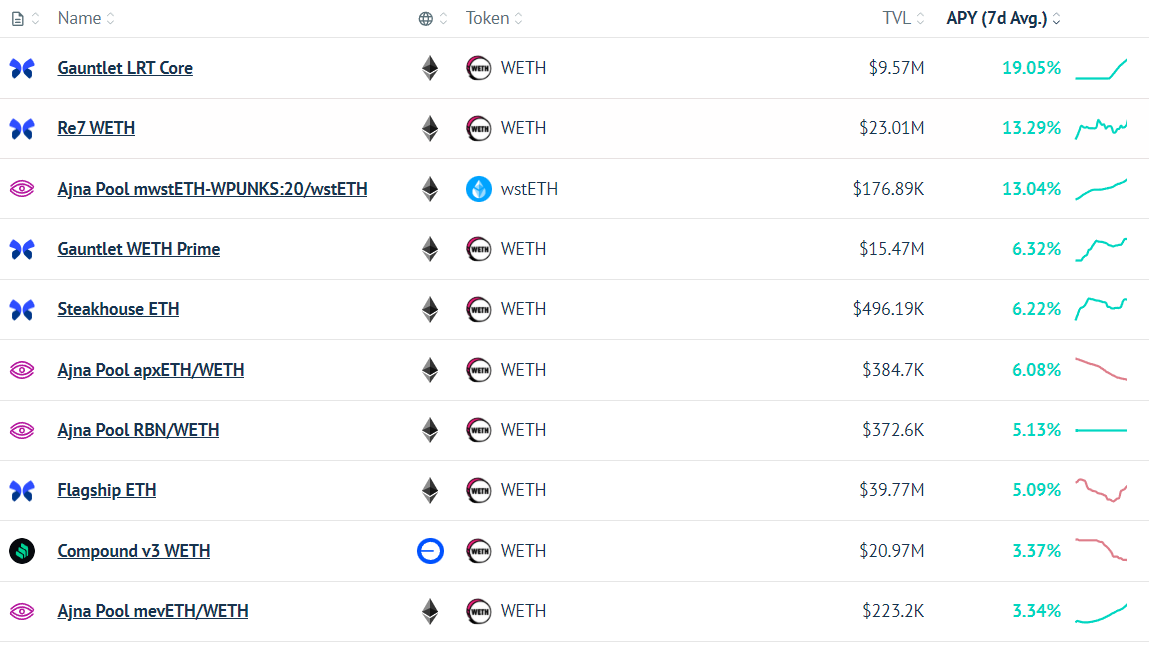Click the Ethereum chain icon in Re7 WETH row
The width and height of the screenshot is (1149, 649).
pos(430,128)
